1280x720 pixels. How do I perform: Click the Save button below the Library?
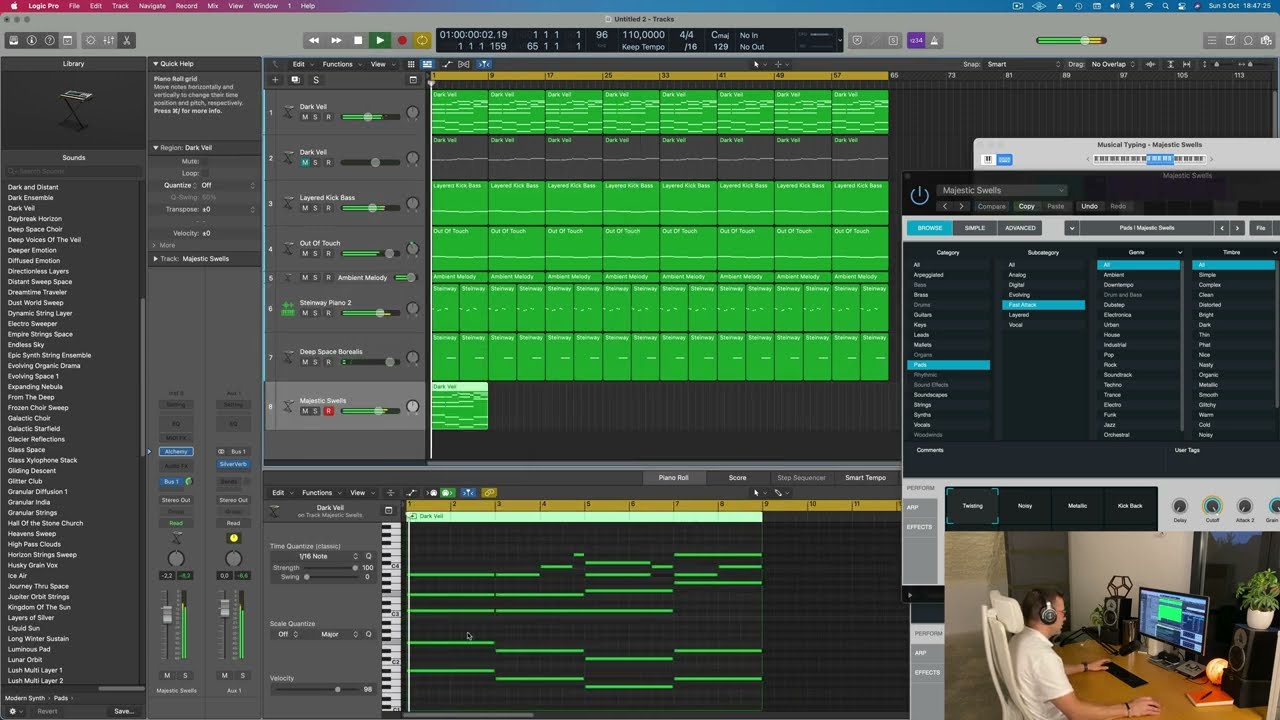coord(124,711)
